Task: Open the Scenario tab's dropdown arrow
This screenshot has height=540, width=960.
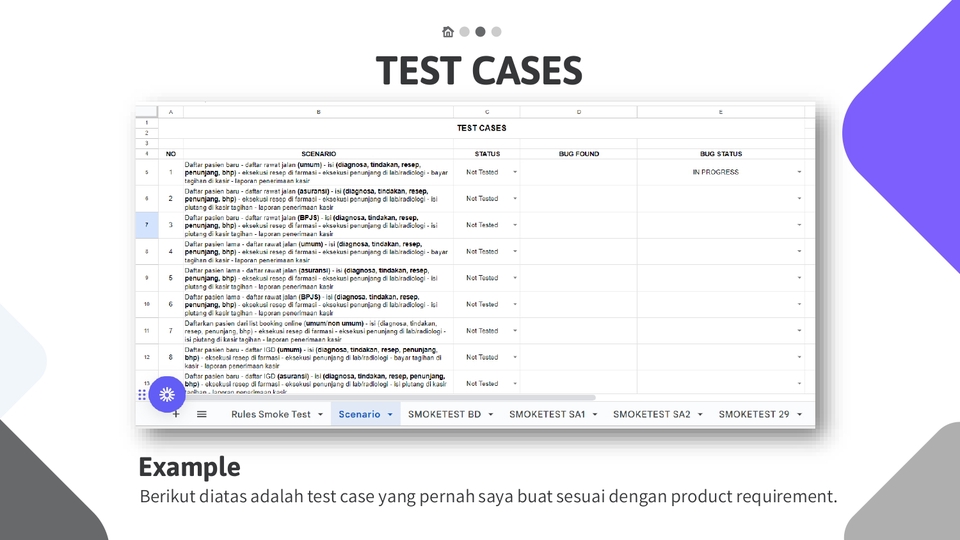Action: pos(390,414)
